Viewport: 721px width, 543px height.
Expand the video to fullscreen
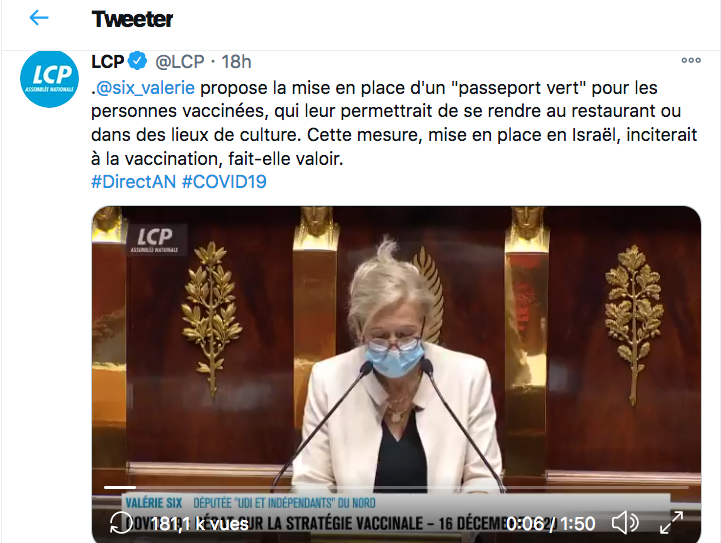click(x=671, y=523)
